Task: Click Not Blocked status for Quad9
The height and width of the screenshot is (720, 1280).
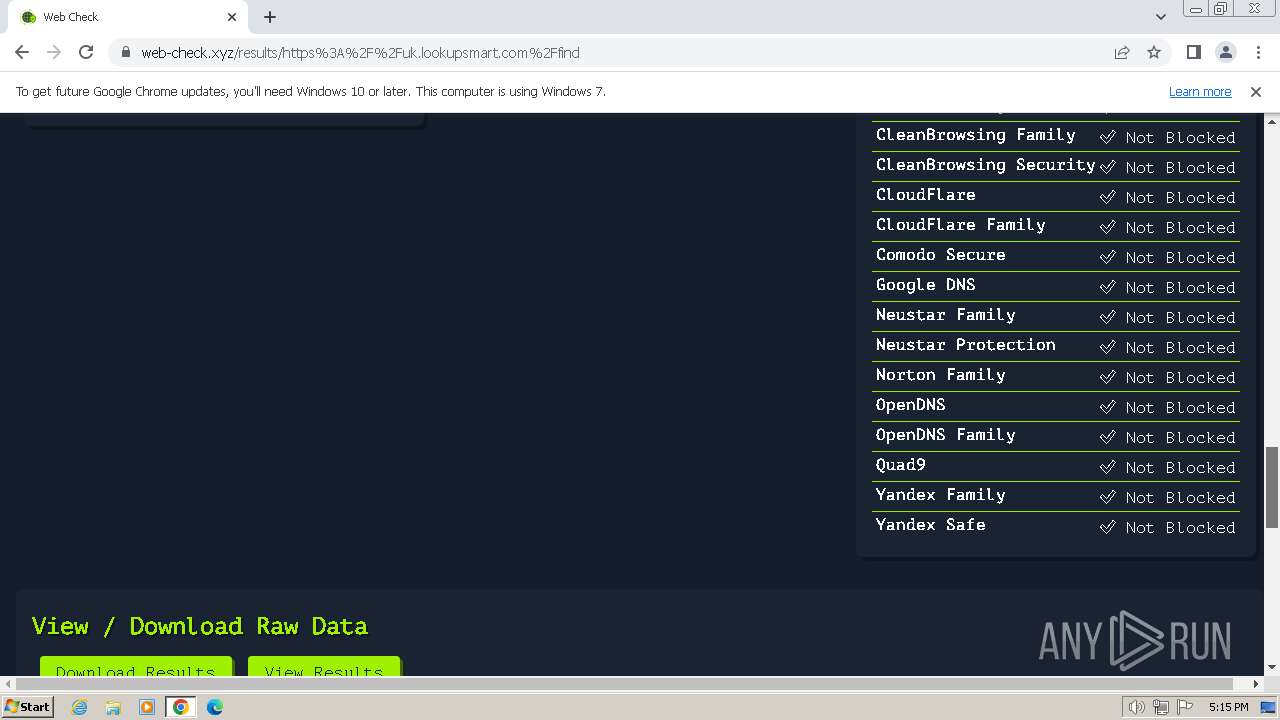Action: [1180, 468]
